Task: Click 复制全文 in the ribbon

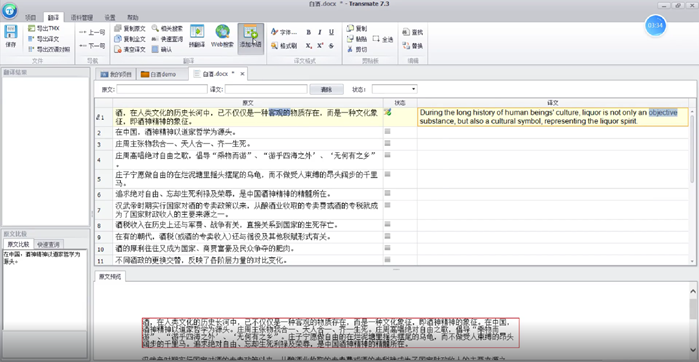Action: coord(130,39)
